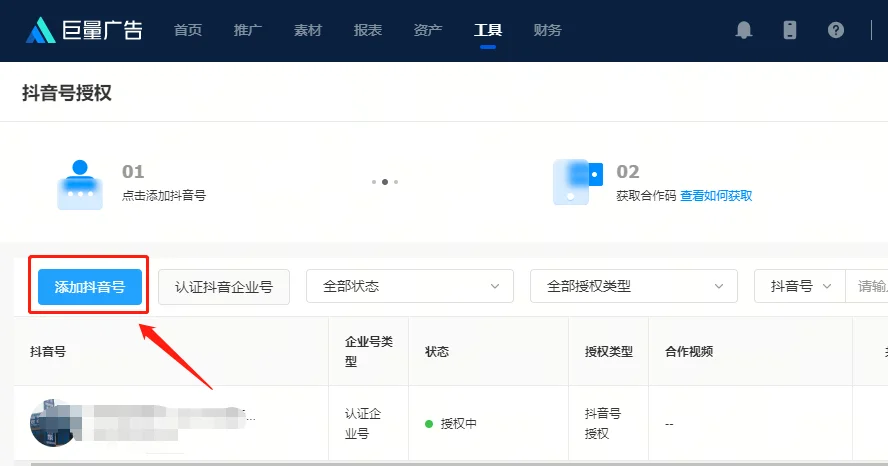
Task: Click the account avatar in first row
Action: click(52, 423)
